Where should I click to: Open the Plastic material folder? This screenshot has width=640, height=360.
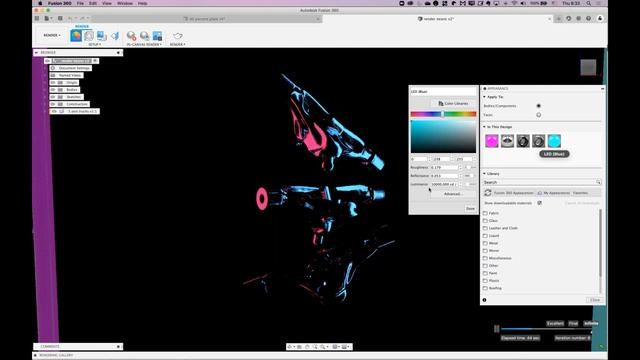click(491, 280)
